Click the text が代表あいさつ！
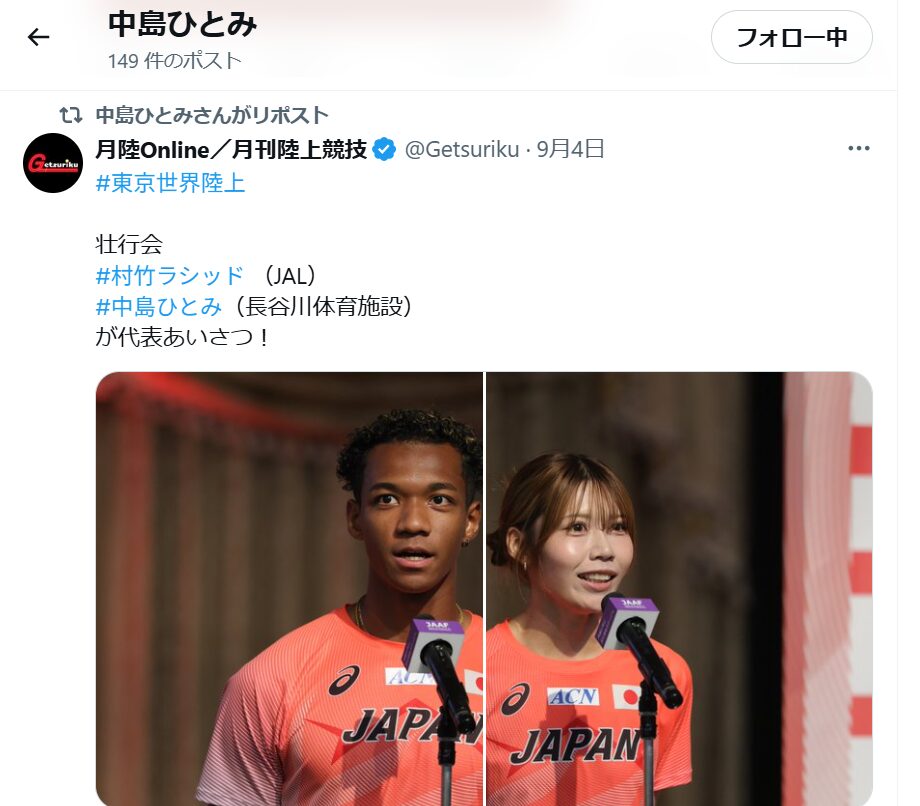Image resolution: width=920 pixels, height=806 pixels. [x=183, y=337]
